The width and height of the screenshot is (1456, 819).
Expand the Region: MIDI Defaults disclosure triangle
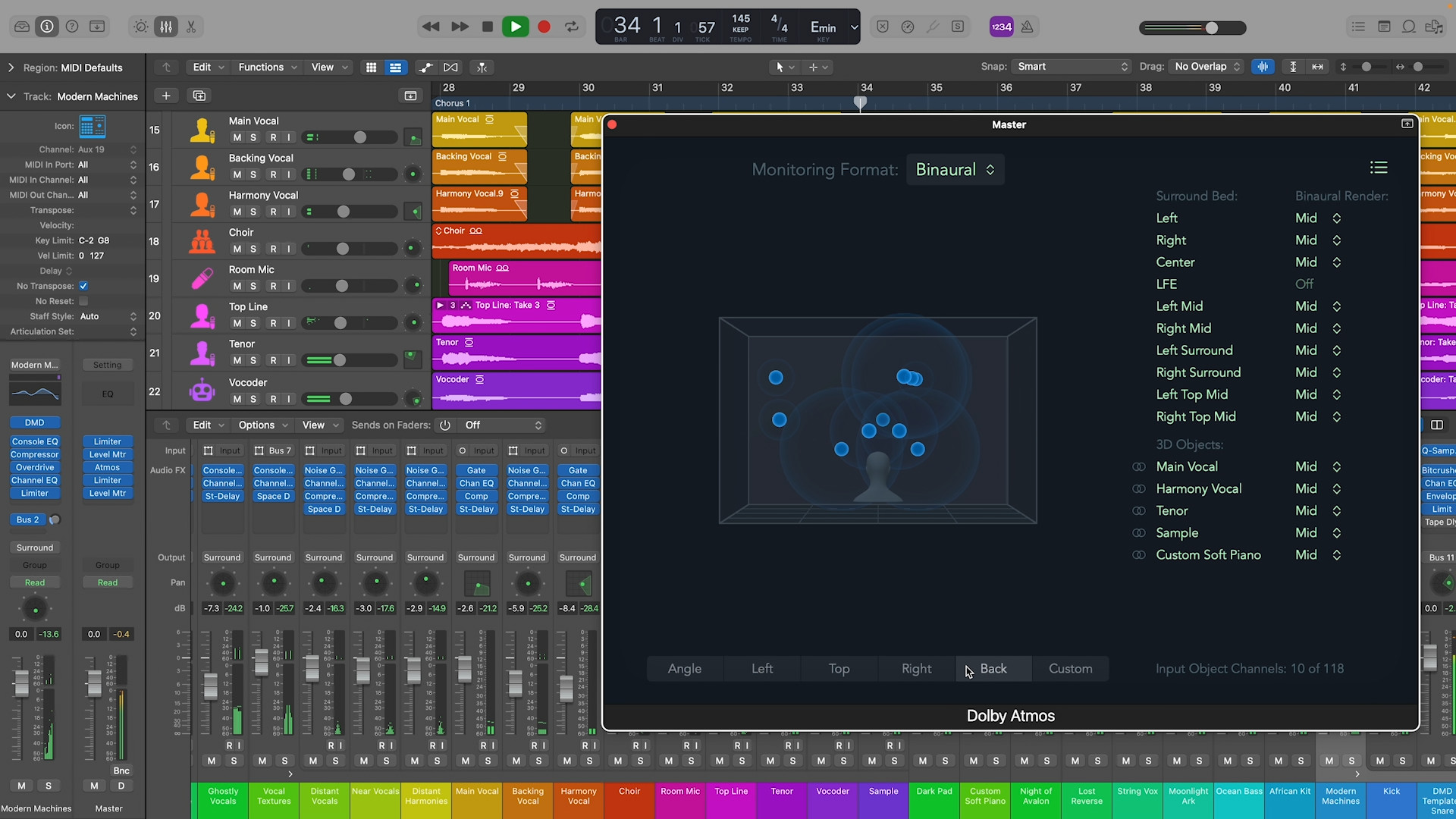click(11, 67)
